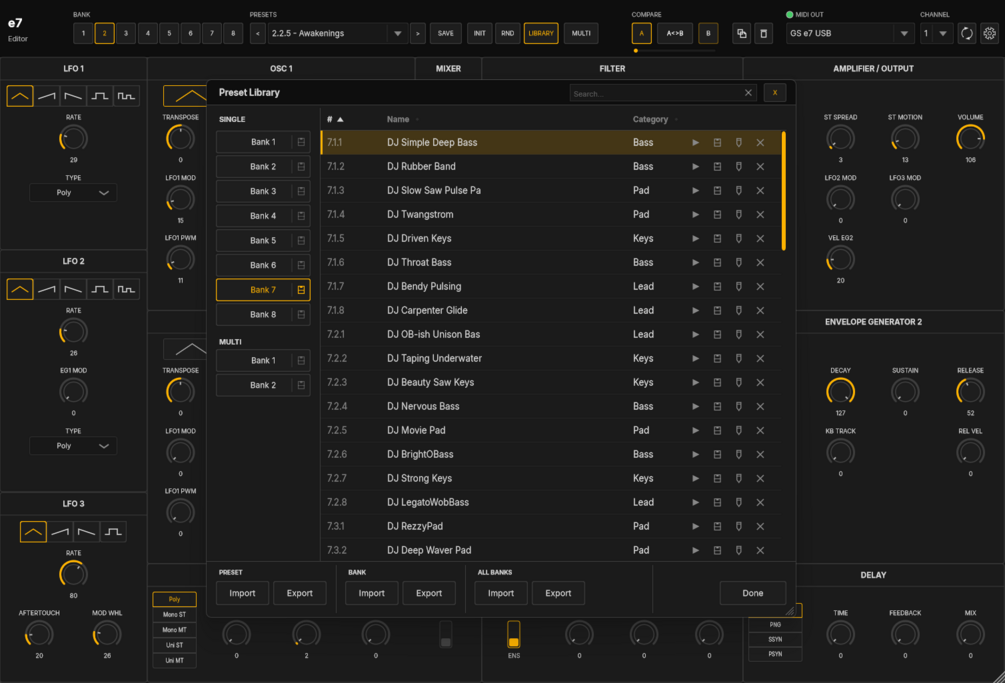Click the Bank Export button

[429, 593]
